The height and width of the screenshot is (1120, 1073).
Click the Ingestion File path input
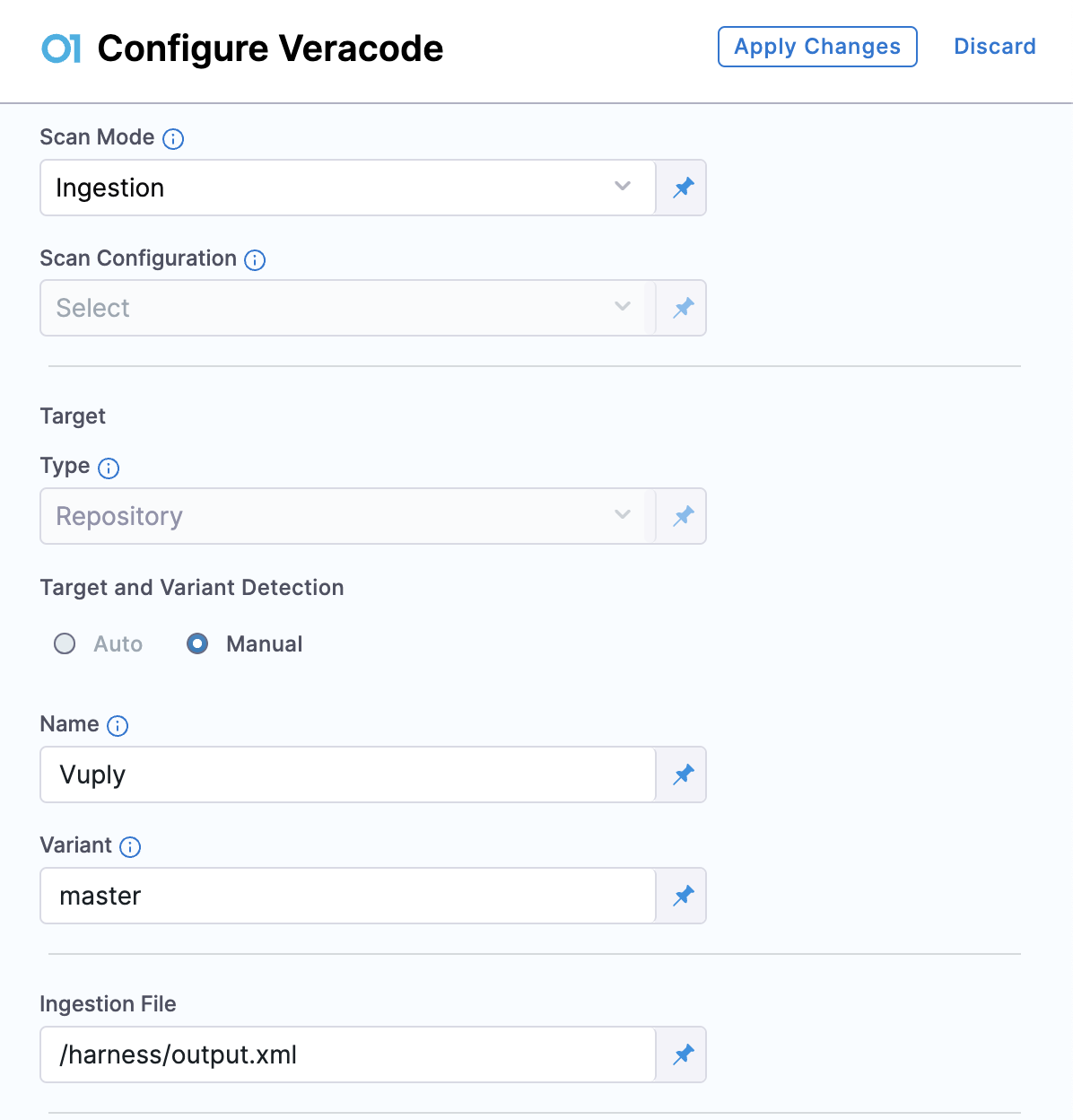point(347,1054)
